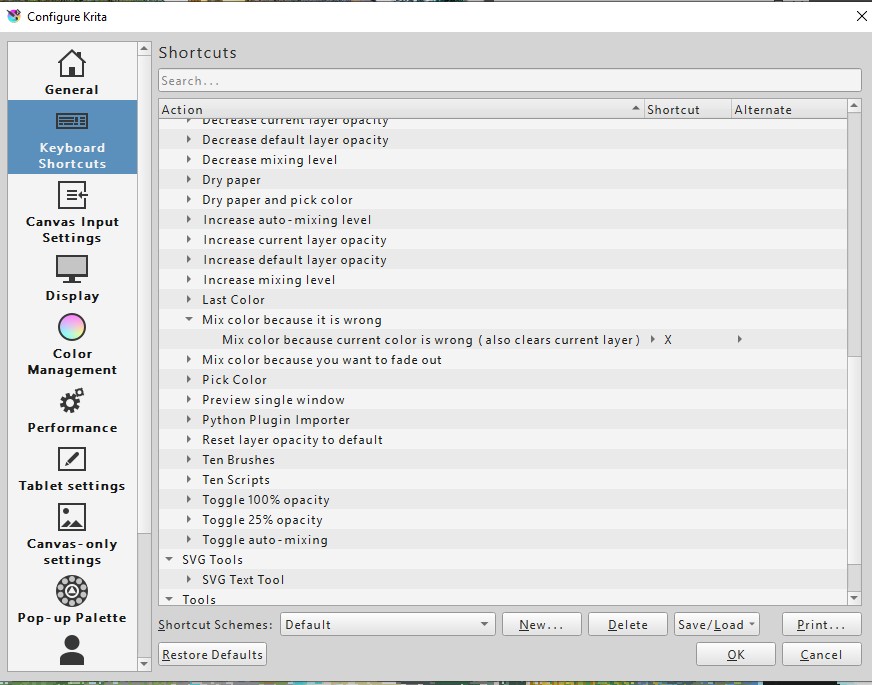
Task: Select Mix color because current color is wrong entry
Action: (431, 340)
